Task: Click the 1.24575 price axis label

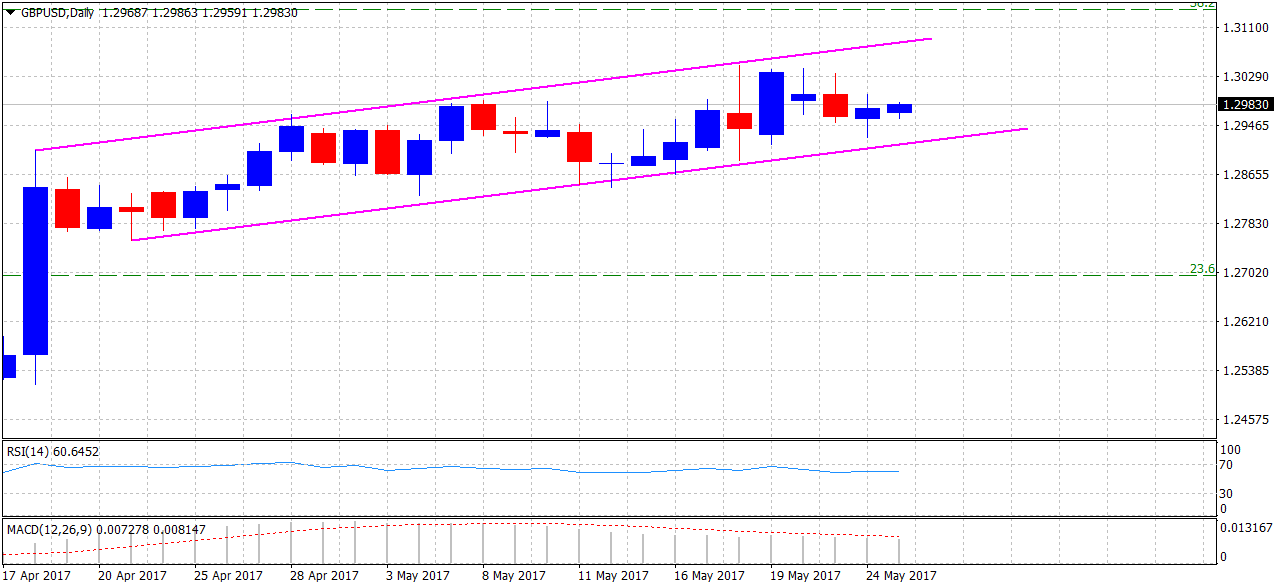Action: pyautogui.click(x=1244, y=419)
